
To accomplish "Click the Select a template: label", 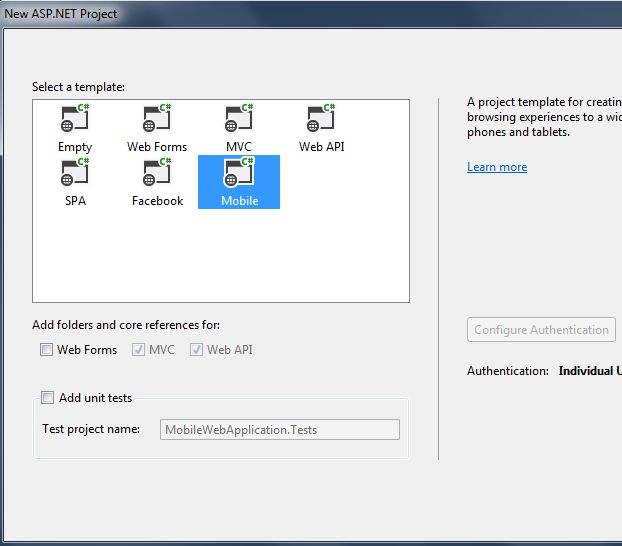I will tap(79, 87).
